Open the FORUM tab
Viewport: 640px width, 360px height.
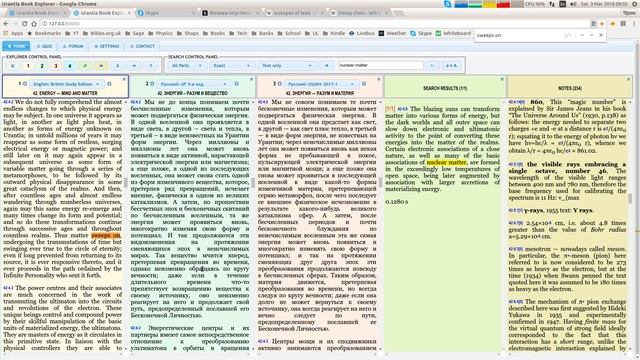click(73, 46)
